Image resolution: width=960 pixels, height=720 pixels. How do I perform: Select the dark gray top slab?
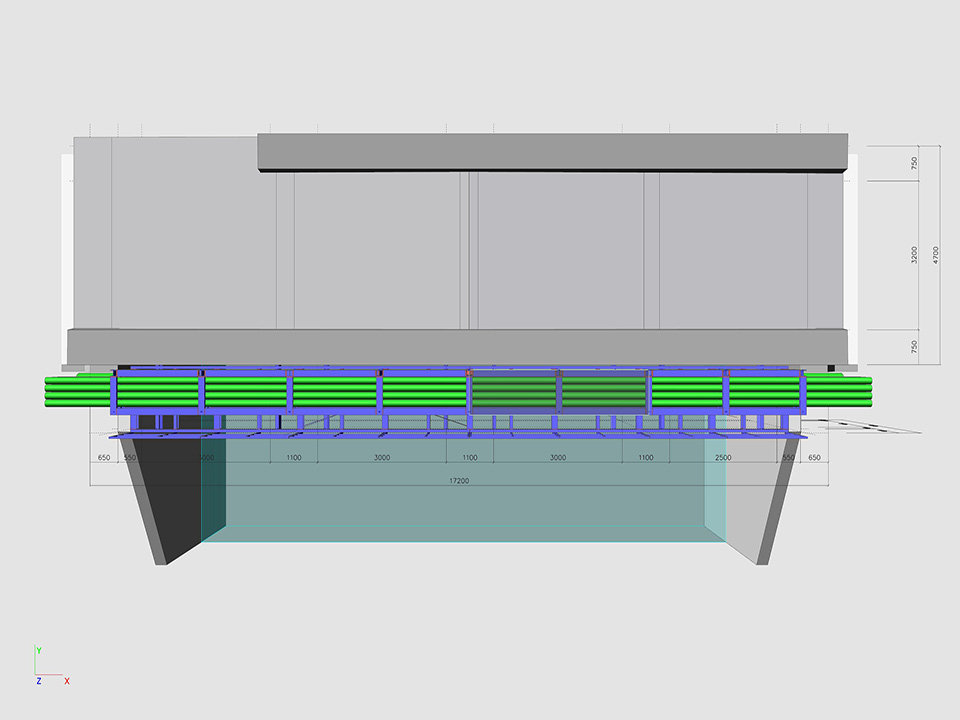pos(552,151)
